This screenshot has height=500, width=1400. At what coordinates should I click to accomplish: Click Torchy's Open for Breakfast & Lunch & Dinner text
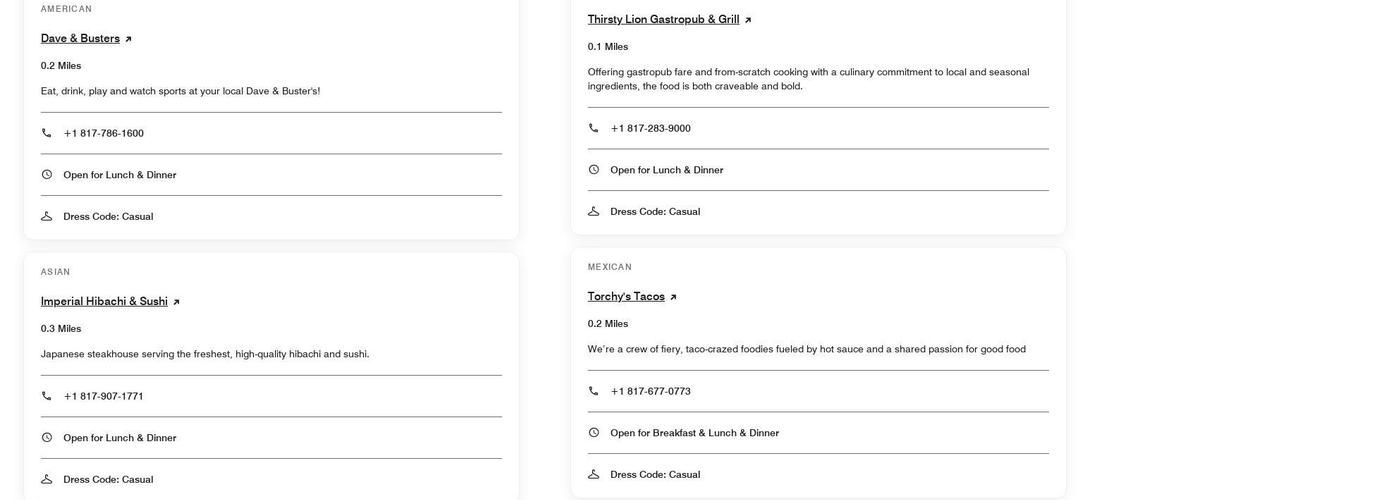point(694,433)
